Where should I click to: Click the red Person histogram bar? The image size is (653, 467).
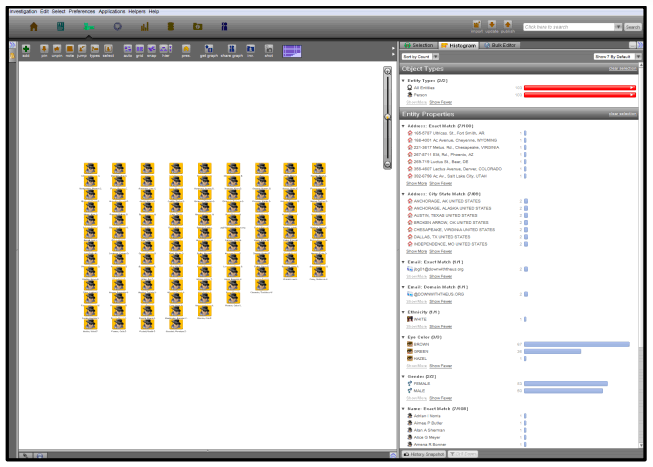click(580, 95)
